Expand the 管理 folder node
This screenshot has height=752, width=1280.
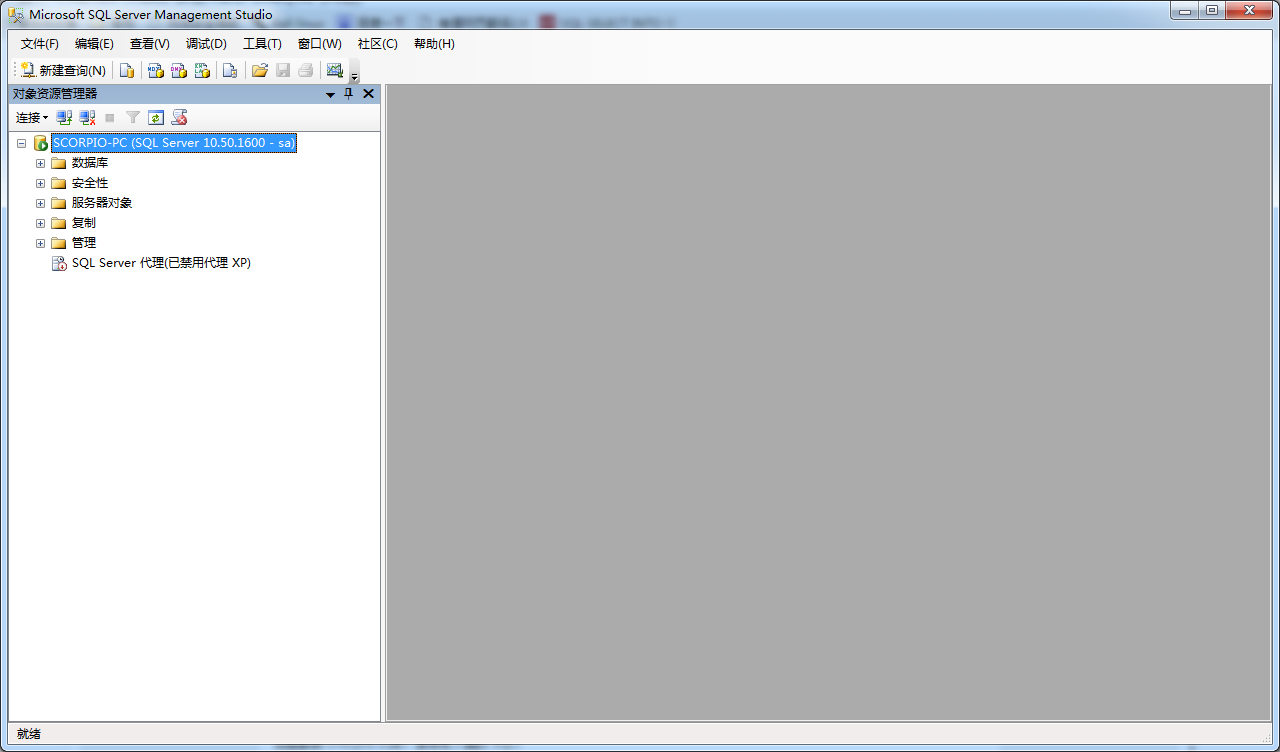41,243
